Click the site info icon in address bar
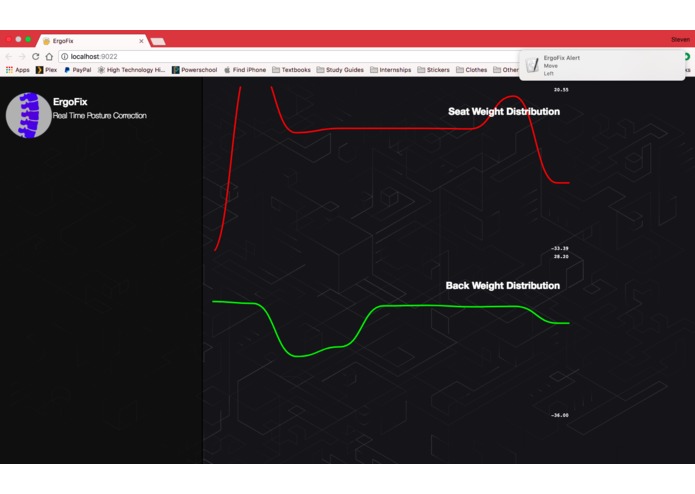Screen dimensions: 695x494 pos(65,57)
